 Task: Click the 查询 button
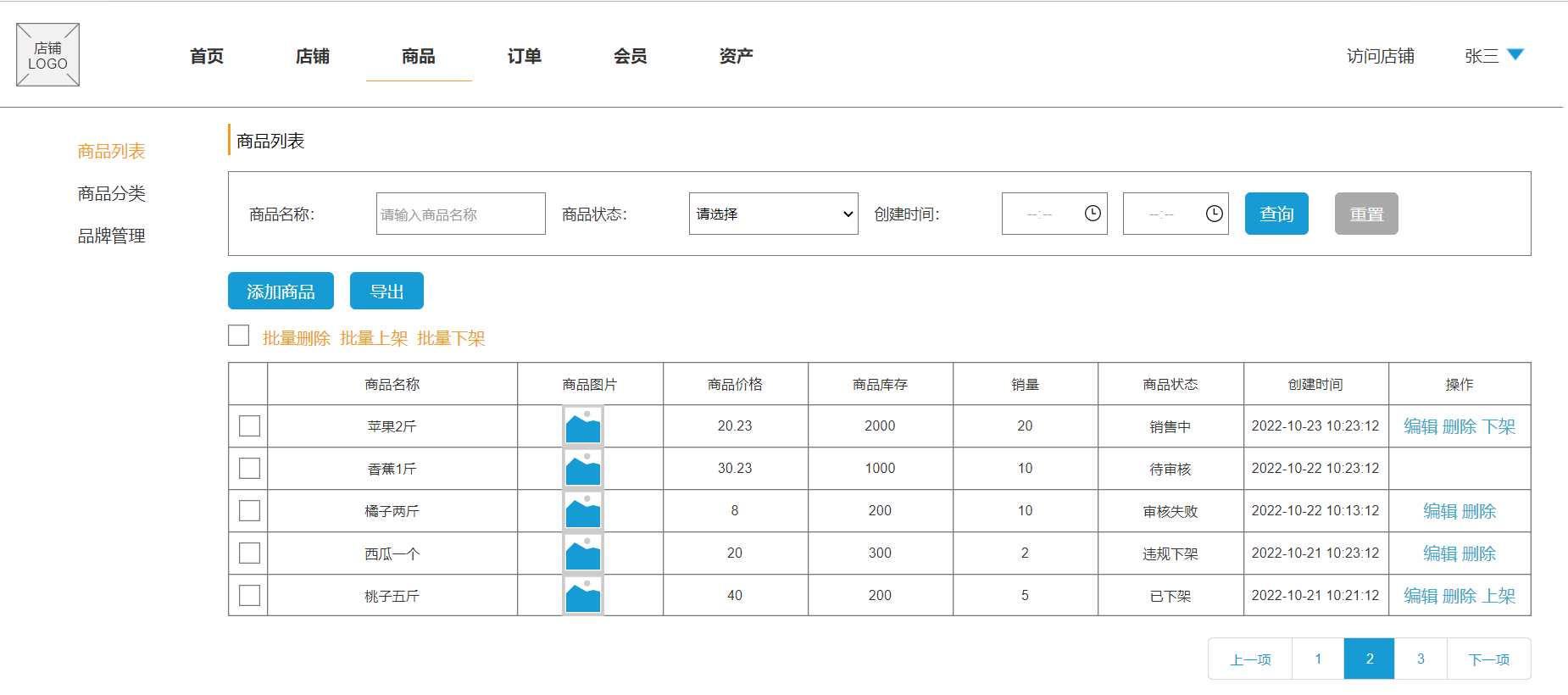pyautogui.click(x=1276, y=214)
